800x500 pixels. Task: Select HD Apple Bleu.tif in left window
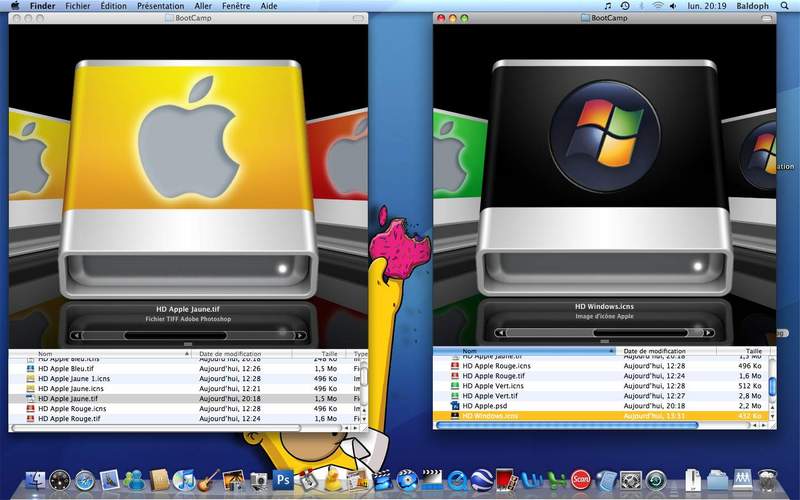[184, 368]
